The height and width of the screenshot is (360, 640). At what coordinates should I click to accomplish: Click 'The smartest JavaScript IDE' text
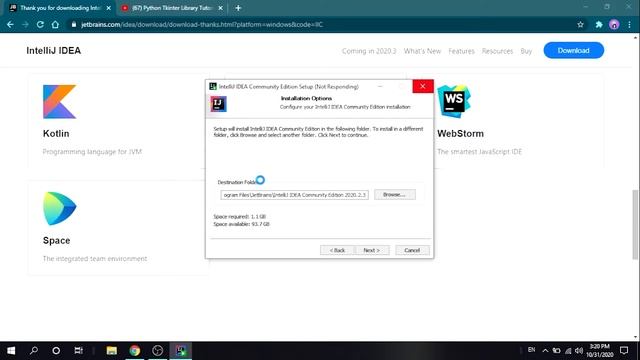[480, 152]
